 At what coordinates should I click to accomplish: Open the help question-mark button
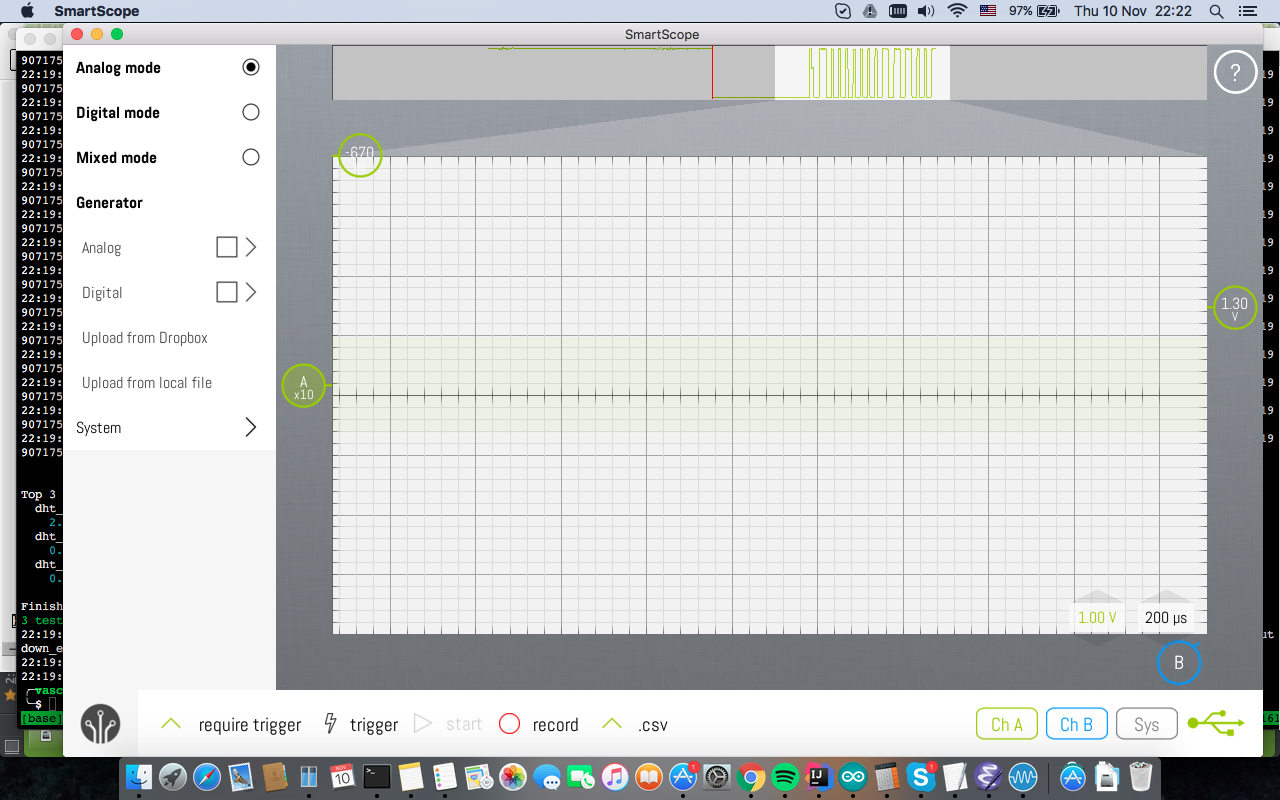(1235, 72)
